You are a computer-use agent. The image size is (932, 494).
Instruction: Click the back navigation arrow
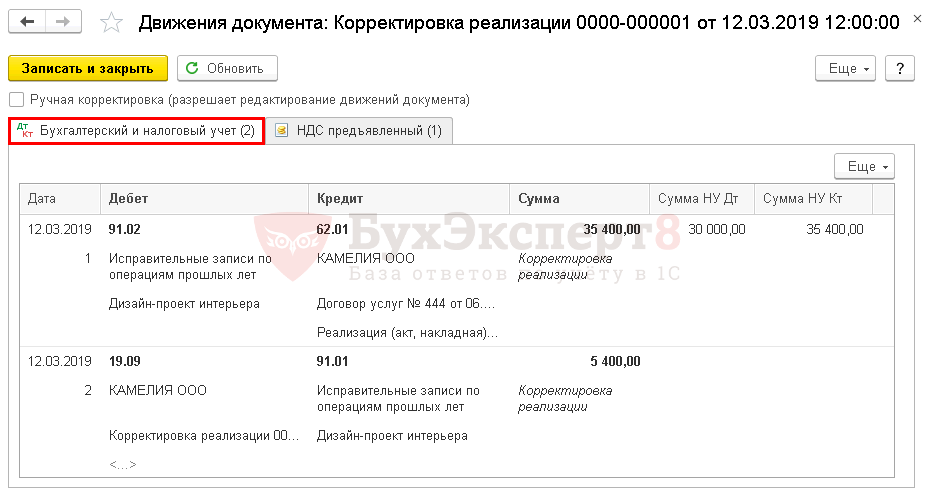(x=29, y=21)
